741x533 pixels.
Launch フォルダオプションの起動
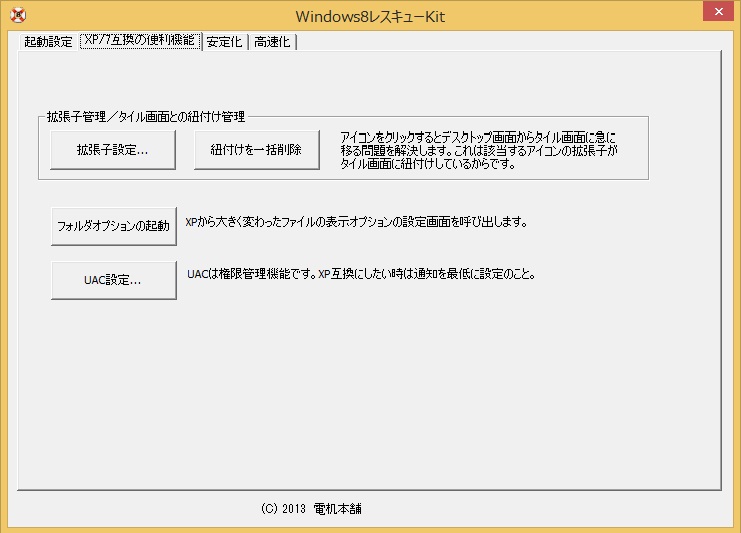click(x=113, y=225)
